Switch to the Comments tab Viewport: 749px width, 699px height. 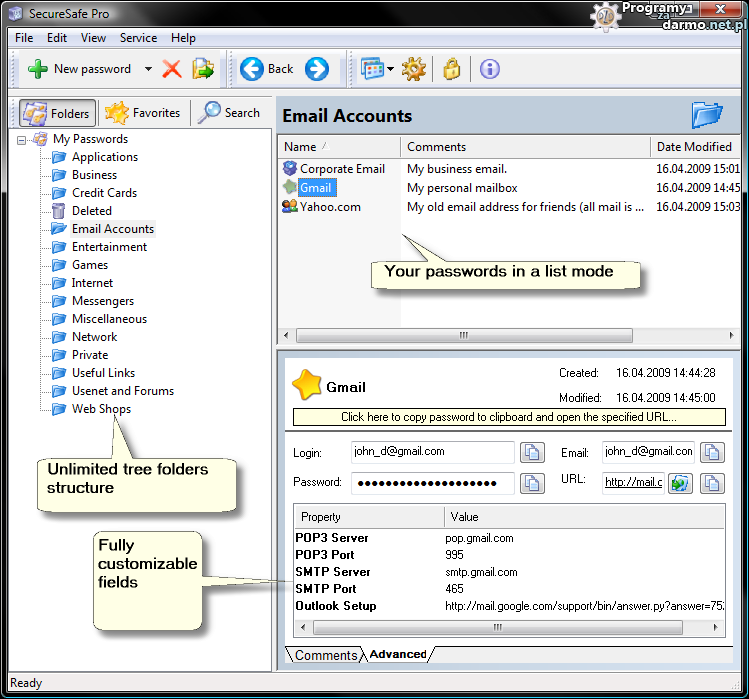pyautogui.click(x=325, y=655)
